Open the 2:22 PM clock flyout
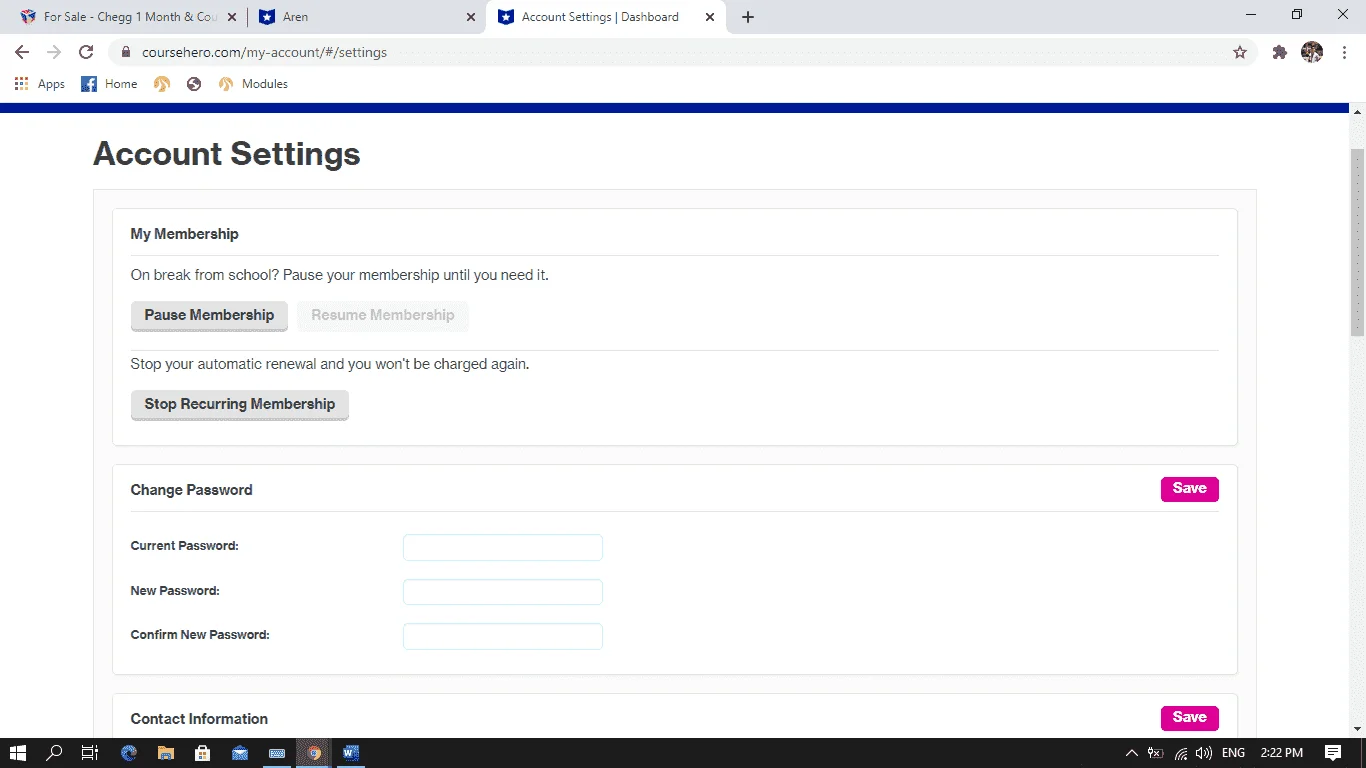This screenshot has height=768, width=1366. coord(1282,753)
